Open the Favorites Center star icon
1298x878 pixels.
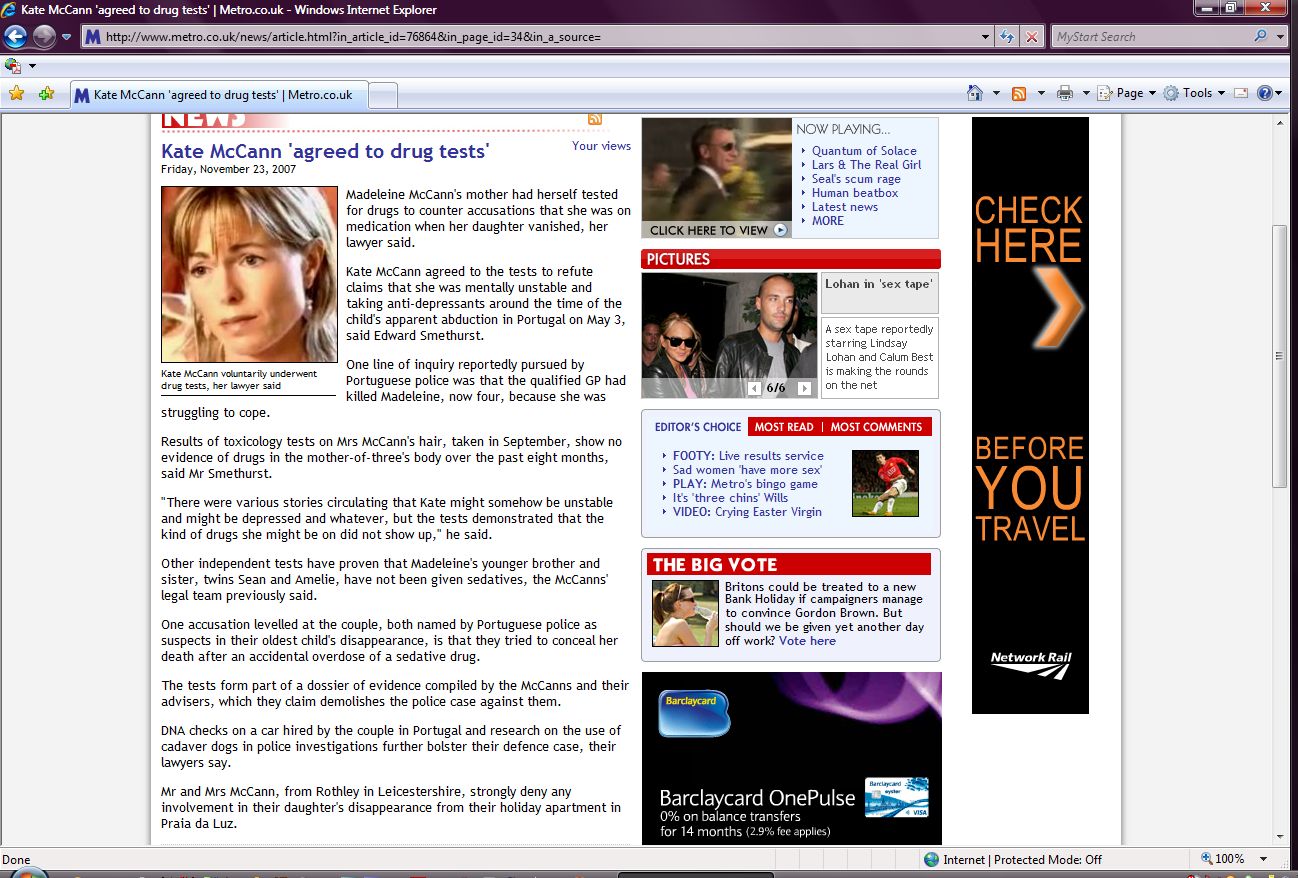pyautogui.click(x=16, y=94)
